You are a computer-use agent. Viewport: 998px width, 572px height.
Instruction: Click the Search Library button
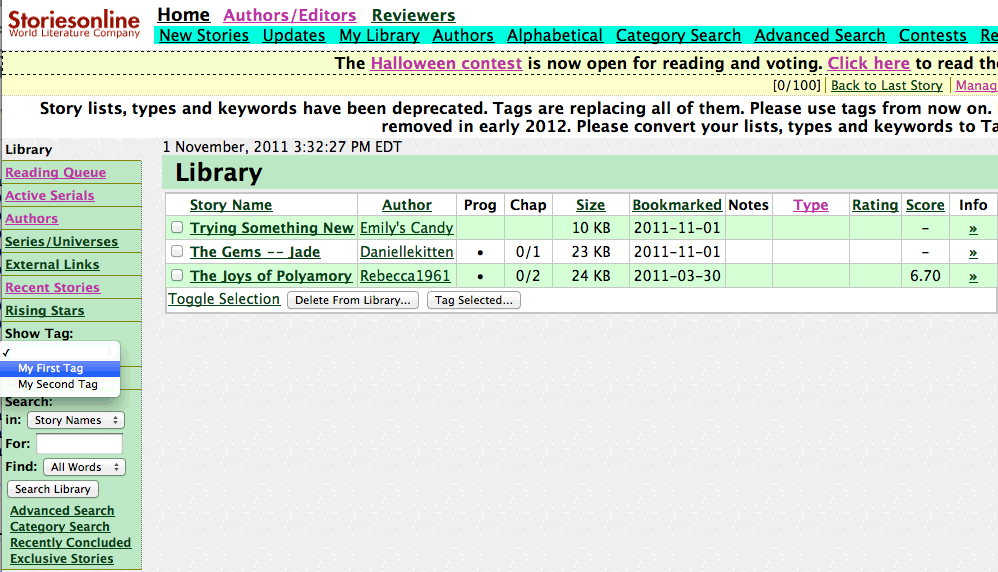(x=53, y=489)
